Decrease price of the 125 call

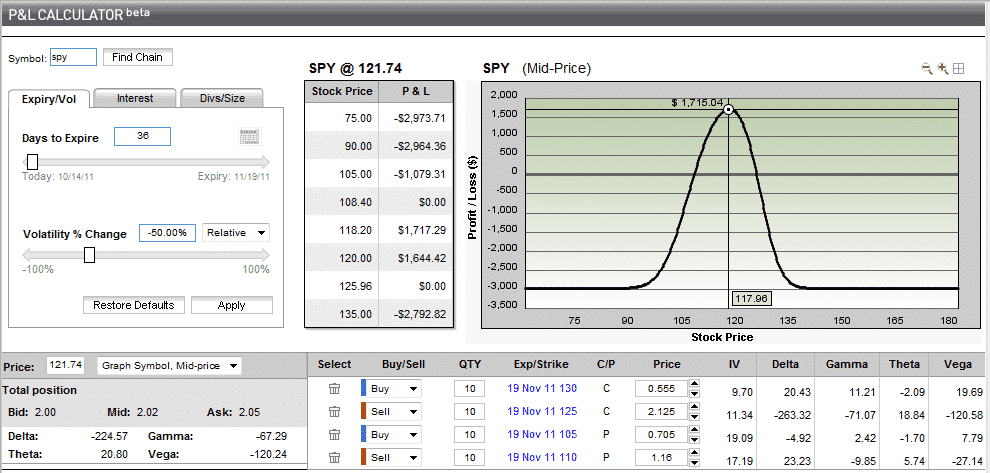pos(695,417)
